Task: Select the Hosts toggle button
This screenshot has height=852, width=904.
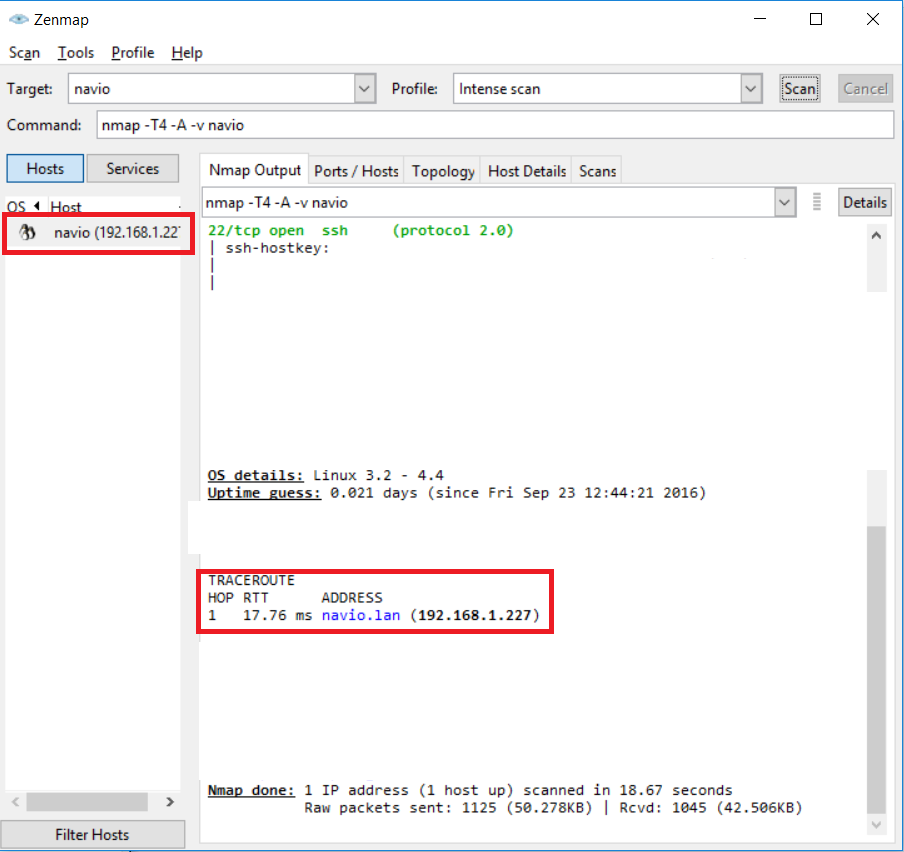Action: [x=45, y=168]
